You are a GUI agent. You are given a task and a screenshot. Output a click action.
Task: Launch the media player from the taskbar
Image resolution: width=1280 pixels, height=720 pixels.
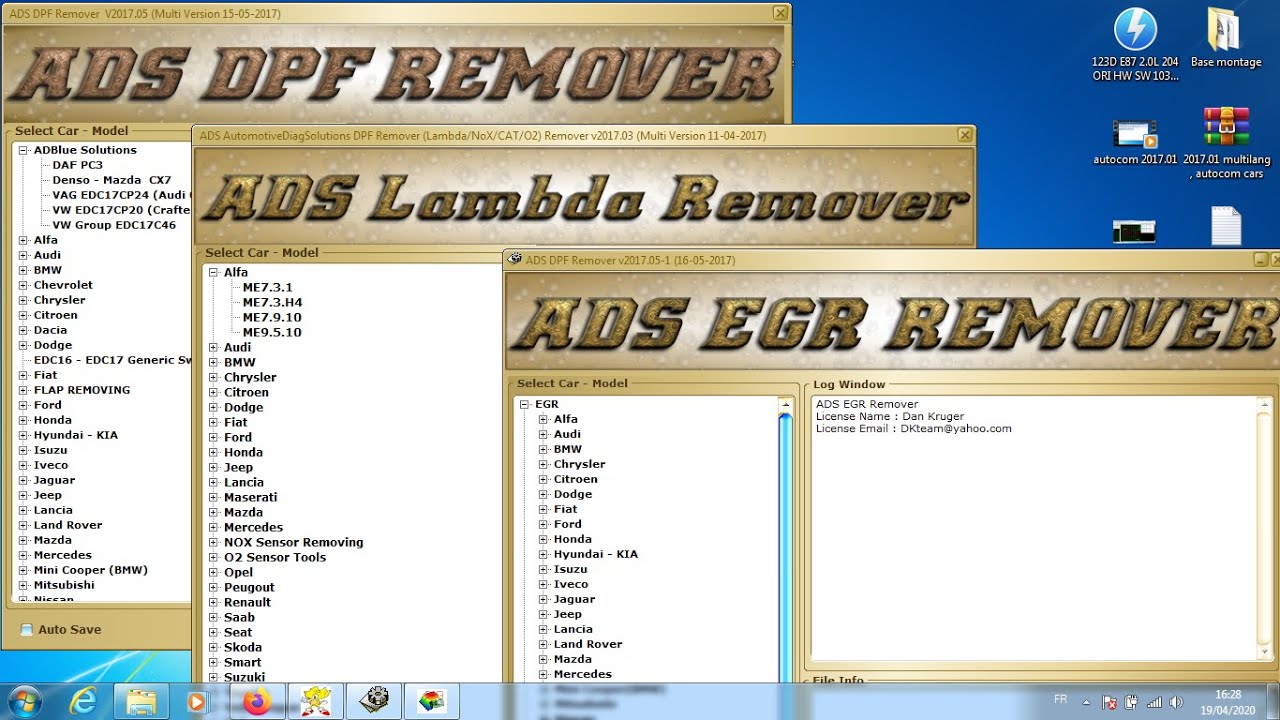pyautogui.click(x=199, y=701)
